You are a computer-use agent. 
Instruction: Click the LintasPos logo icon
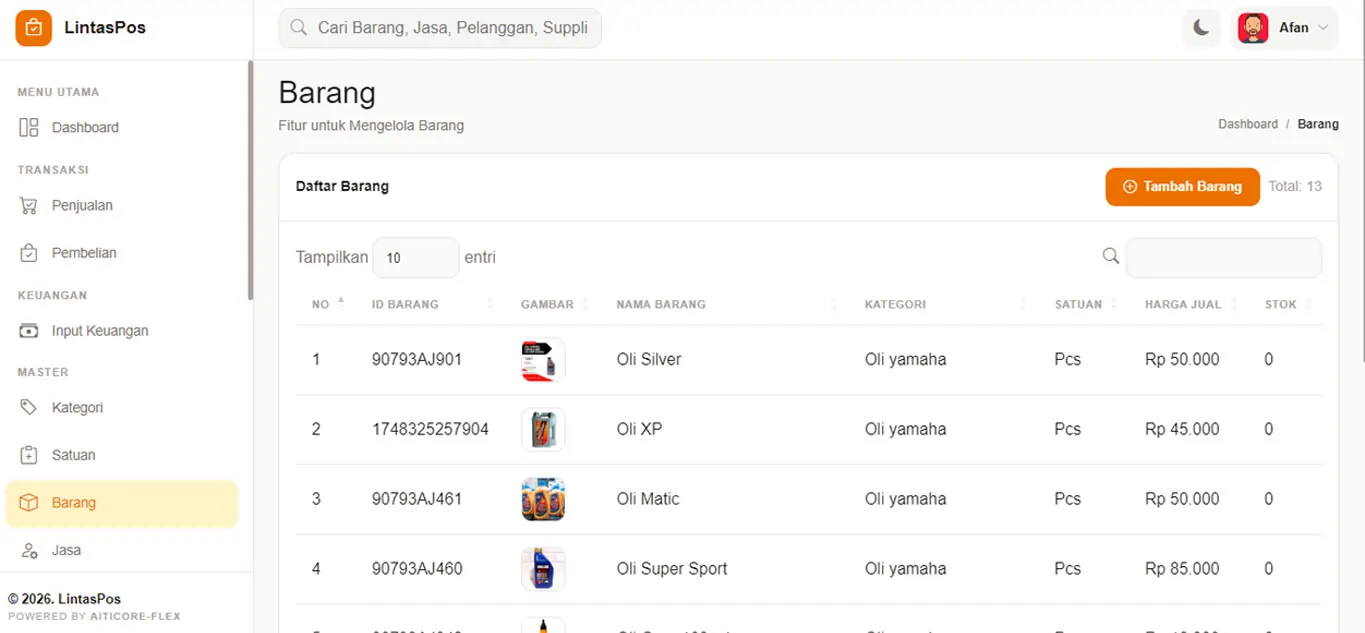33,28
